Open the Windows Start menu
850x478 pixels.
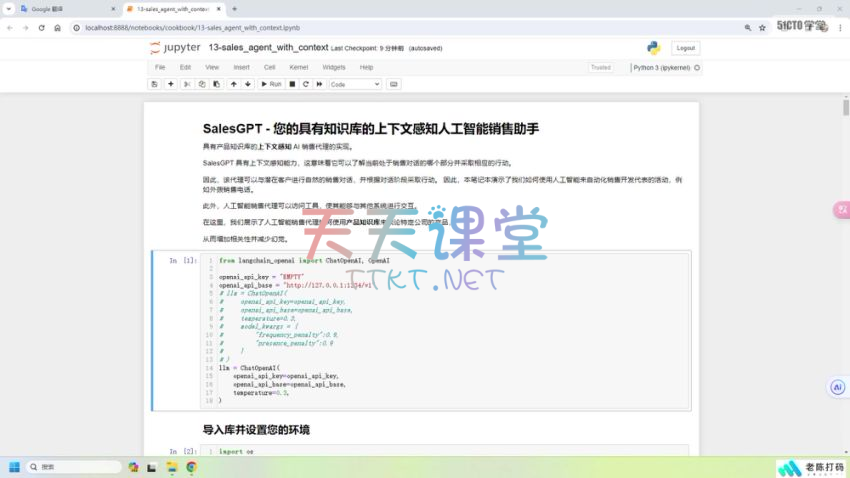15,467
